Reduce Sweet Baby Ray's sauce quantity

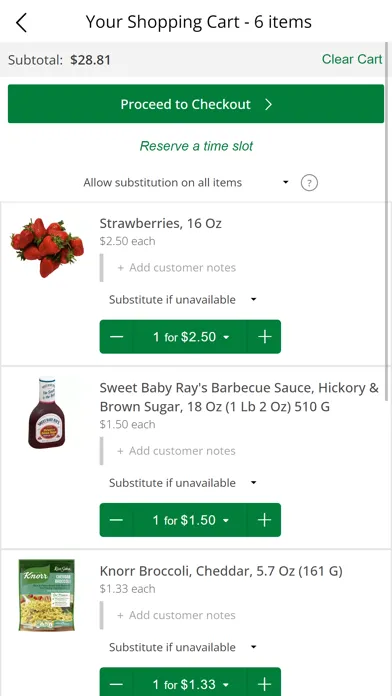(x=116, y=520)
